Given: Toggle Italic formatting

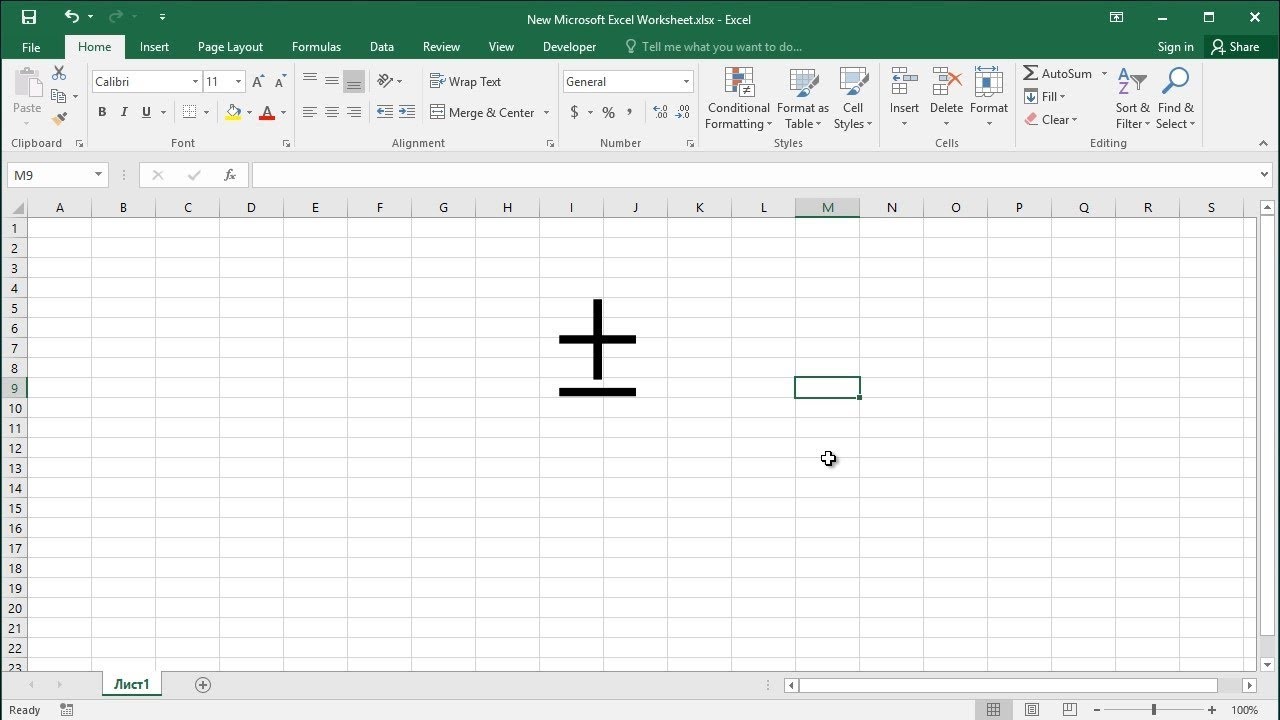Looking at the screenshot, I should click(124, 112).
